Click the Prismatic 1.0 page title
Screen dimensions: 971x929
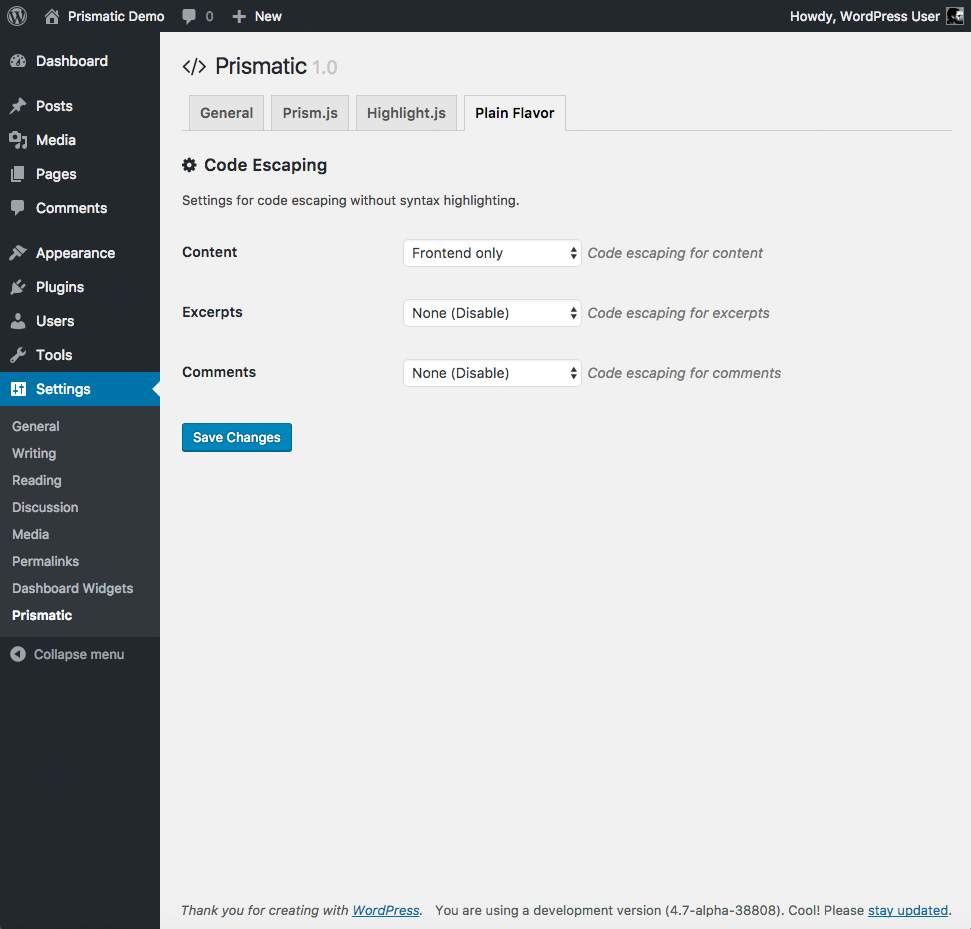tap(276, 66)
